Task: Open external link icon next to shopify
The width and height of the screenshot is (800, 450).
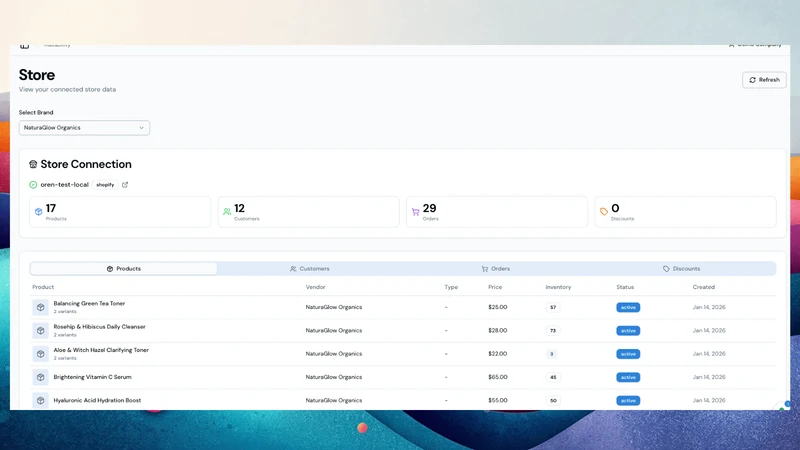Action: tap(125, 185)
